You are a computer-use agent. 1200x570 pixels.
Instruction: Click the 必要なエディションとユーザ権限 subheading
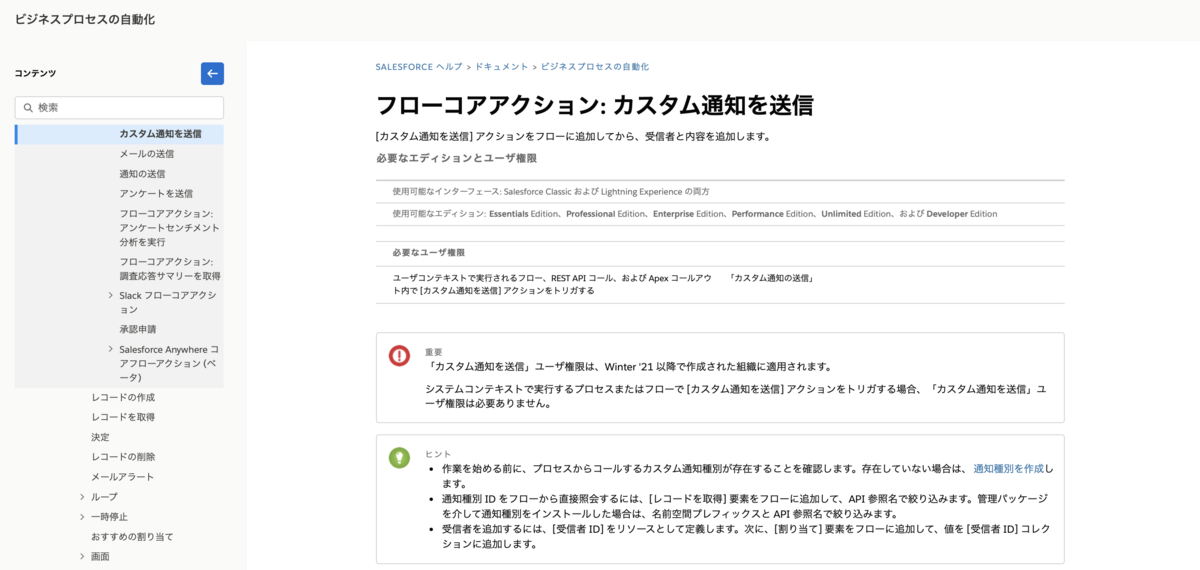pos(457,158)
